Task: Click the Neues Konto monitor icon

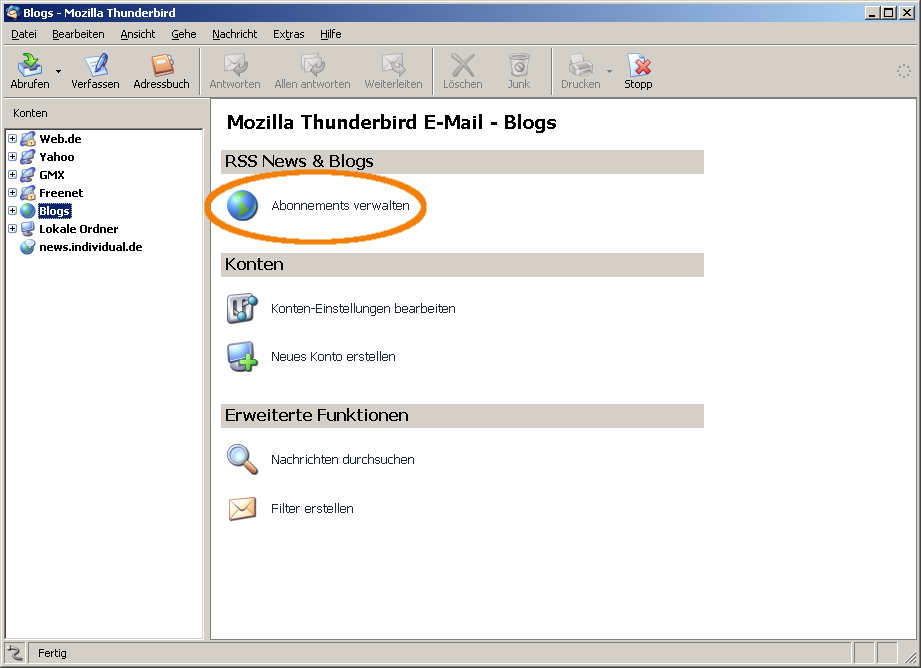Action: tap(242, 357)
